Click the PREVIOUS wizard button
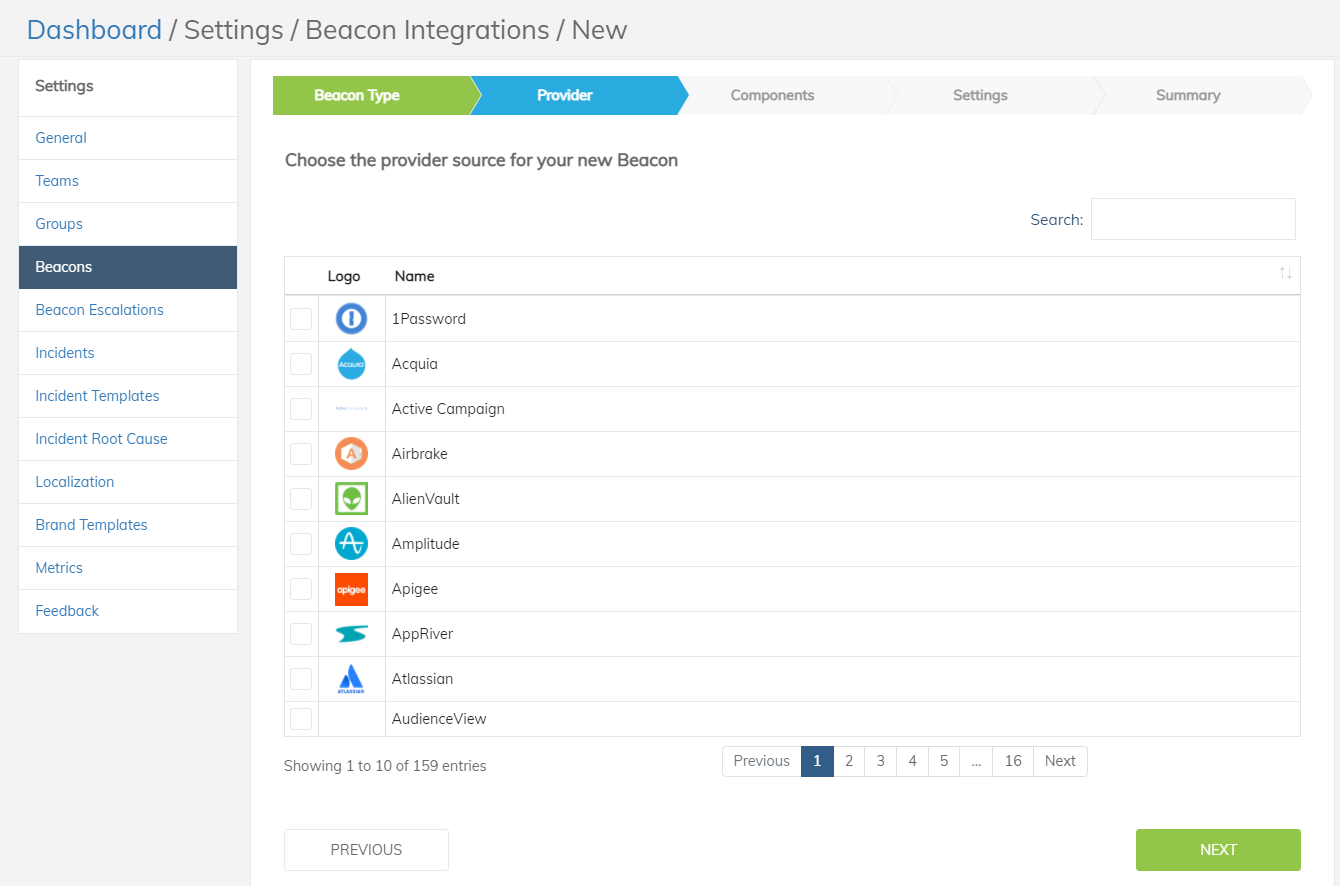The image size is (1340, 886). pos(366,850)
